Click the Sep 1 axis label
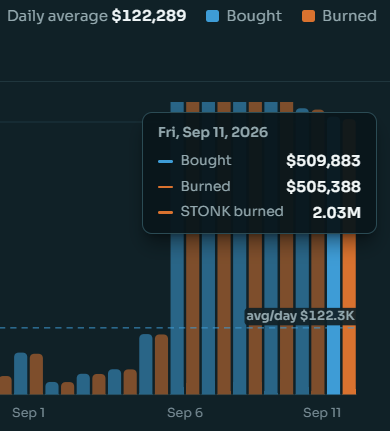The image size is (390, 431). pyautogui.click(x=28, y=413)
